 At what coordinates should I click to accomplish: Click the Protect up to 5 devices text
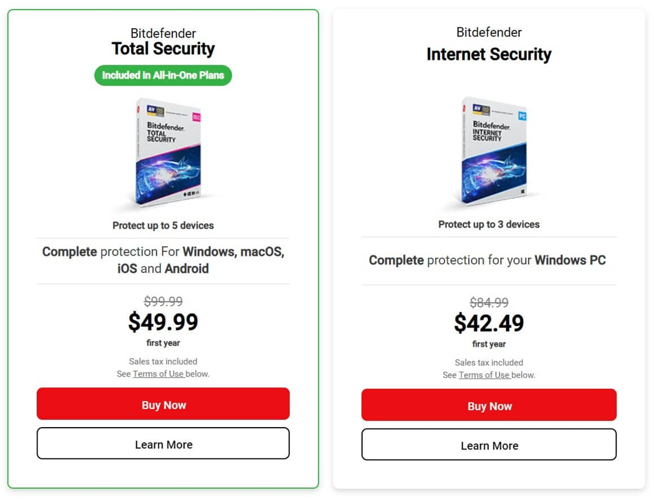click(x=163, y=225)
